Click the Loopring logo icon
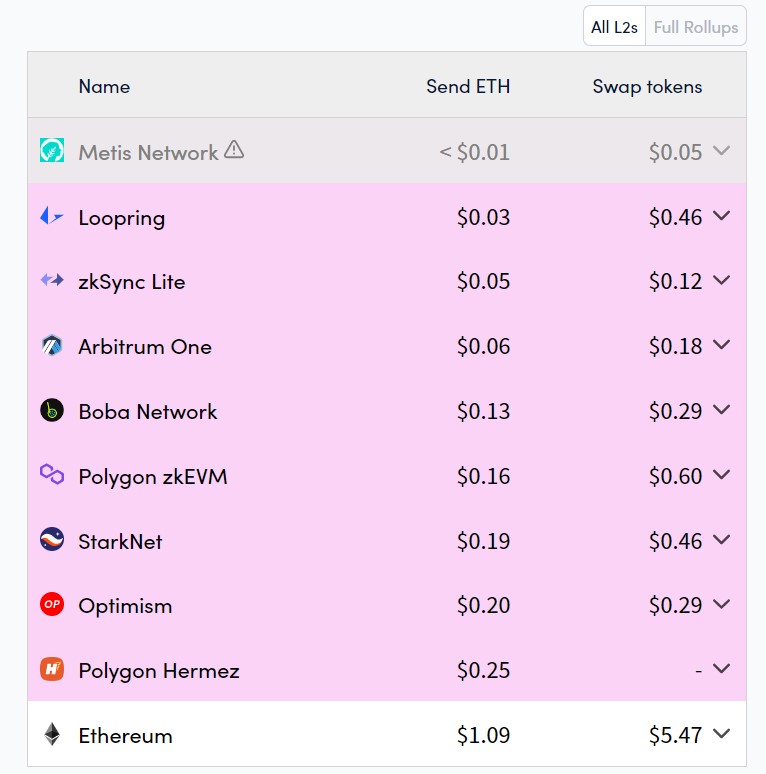The image size is (766, 774). tap(52, 216)
